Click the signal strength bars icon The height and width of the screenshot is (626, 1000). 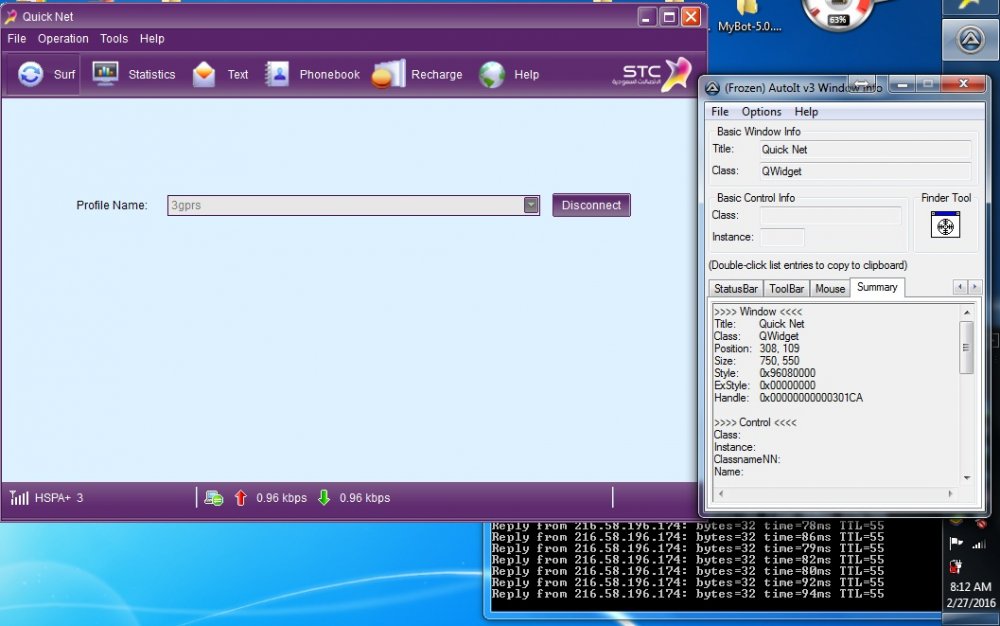click(x=19, y=497)
